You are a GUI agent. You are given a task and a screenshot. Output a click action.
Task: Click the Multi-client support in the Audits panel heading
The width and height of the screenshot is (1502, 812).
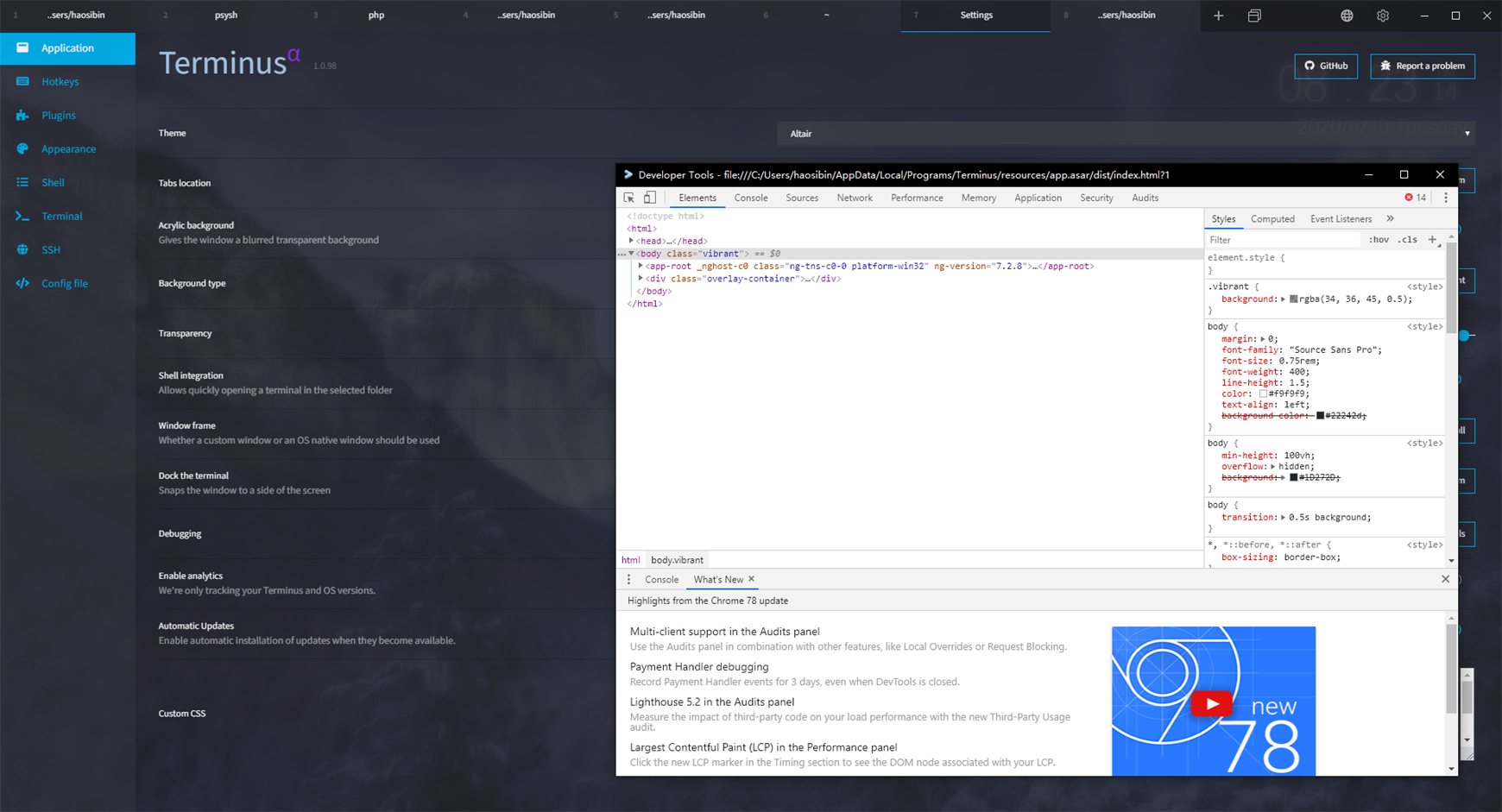725,632
